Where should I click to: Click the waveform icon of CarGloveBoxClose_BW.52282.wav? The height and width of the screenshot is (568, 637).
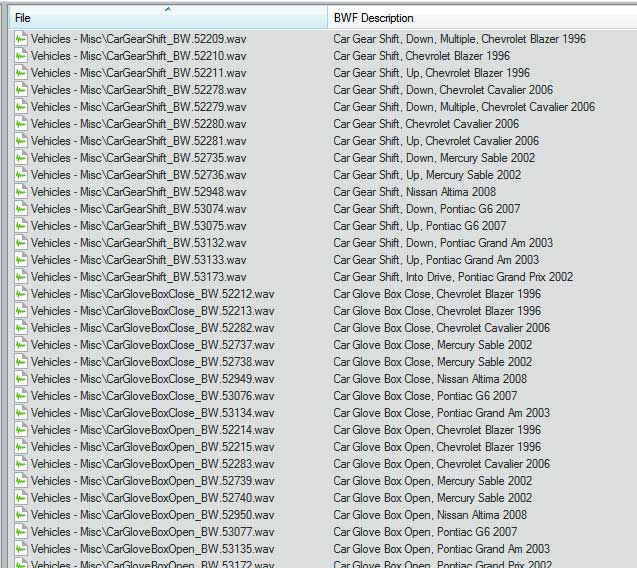21,328
